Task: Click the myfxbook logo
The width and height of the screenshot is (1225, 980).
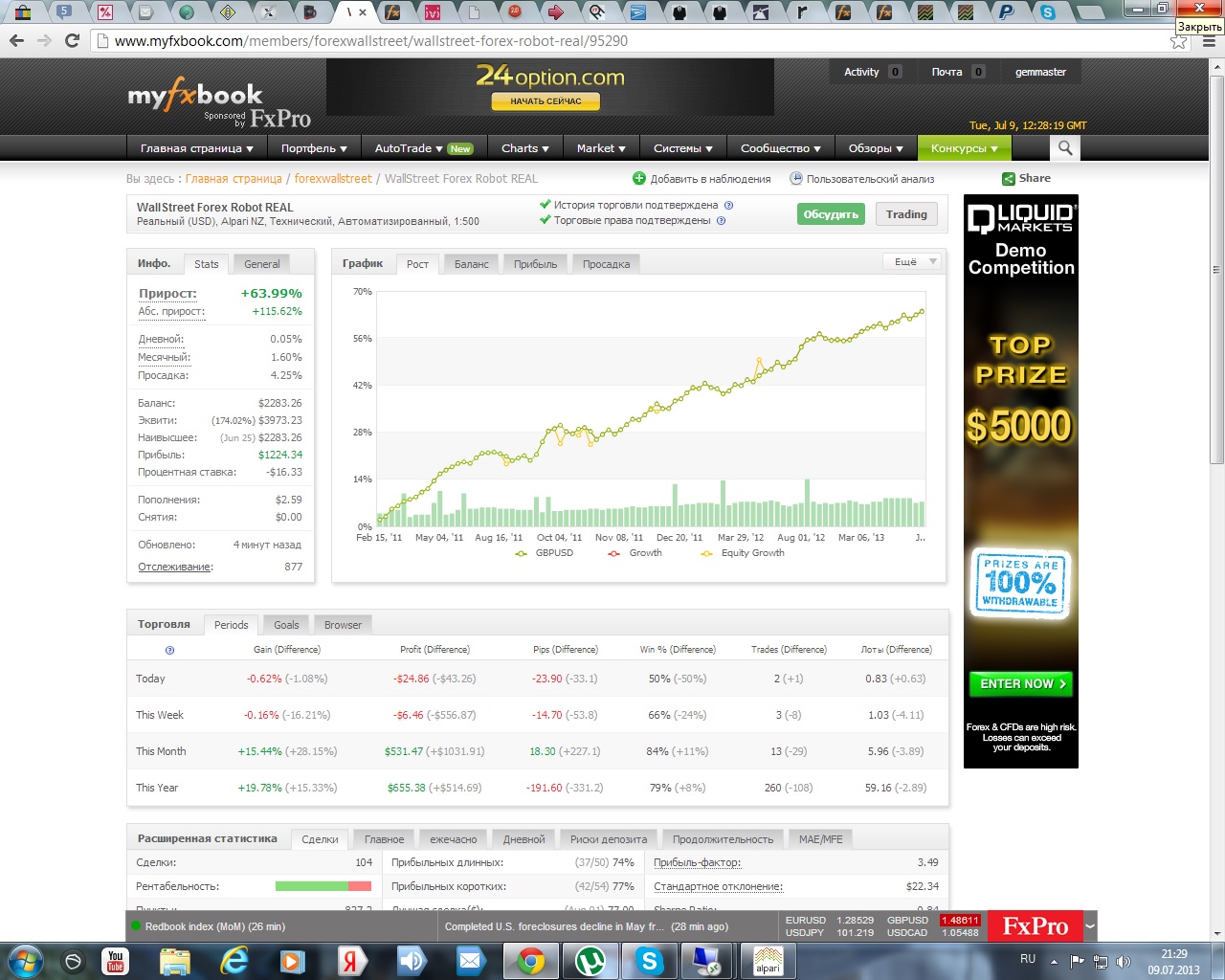Action: (195, 95)
